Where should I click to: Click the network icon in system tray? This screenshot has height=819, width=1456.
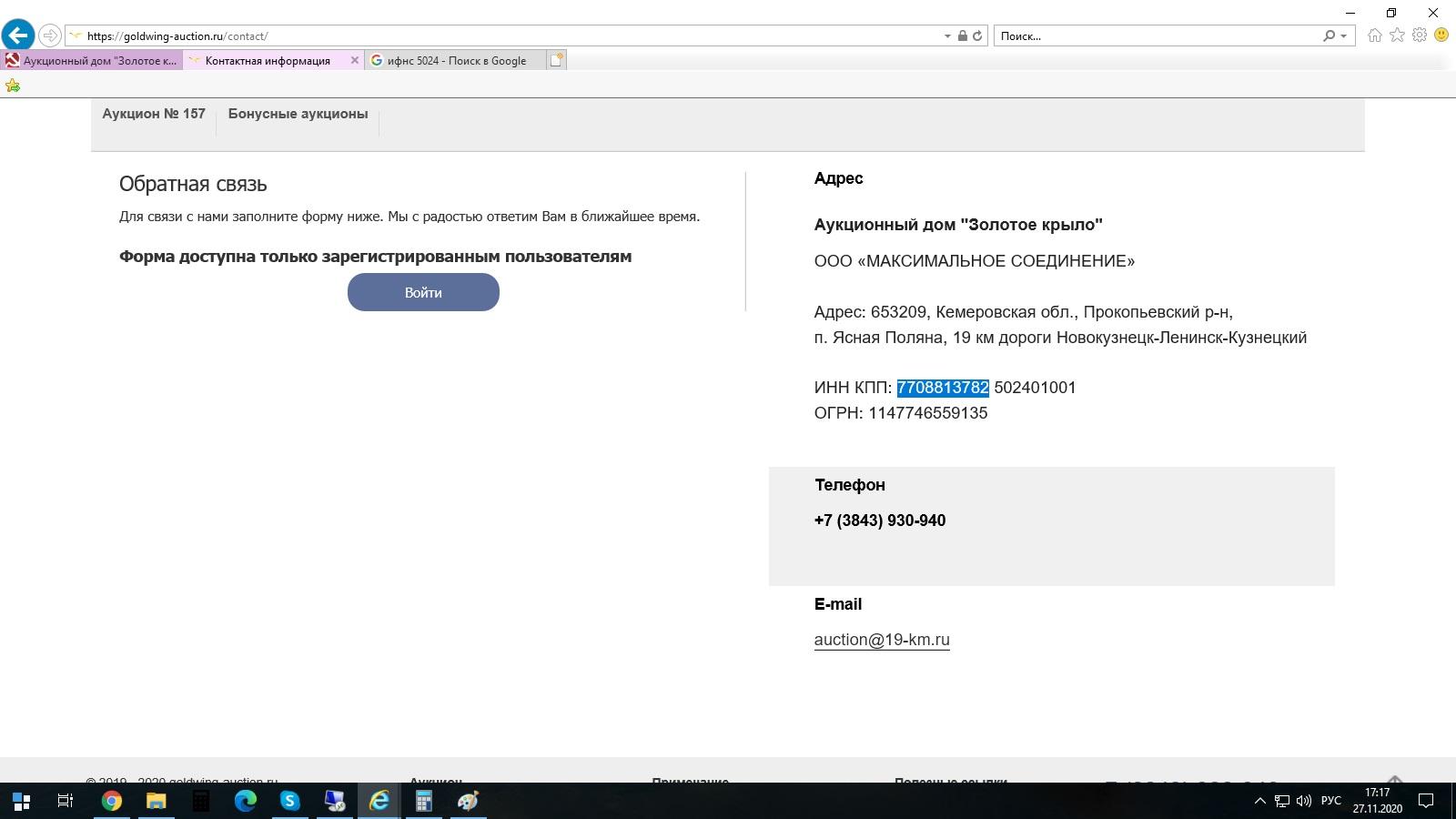tap(1282, 801)
